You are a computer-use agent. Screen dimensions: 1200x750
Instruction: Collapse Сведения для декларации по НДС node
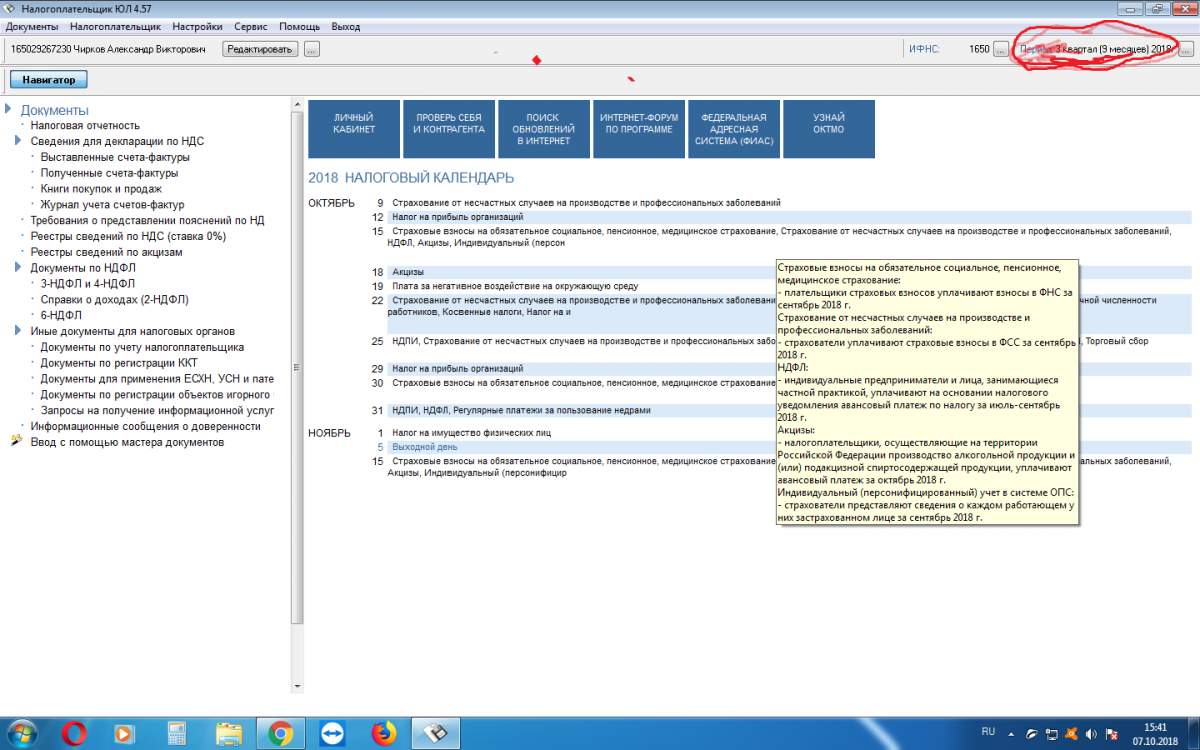19,141
